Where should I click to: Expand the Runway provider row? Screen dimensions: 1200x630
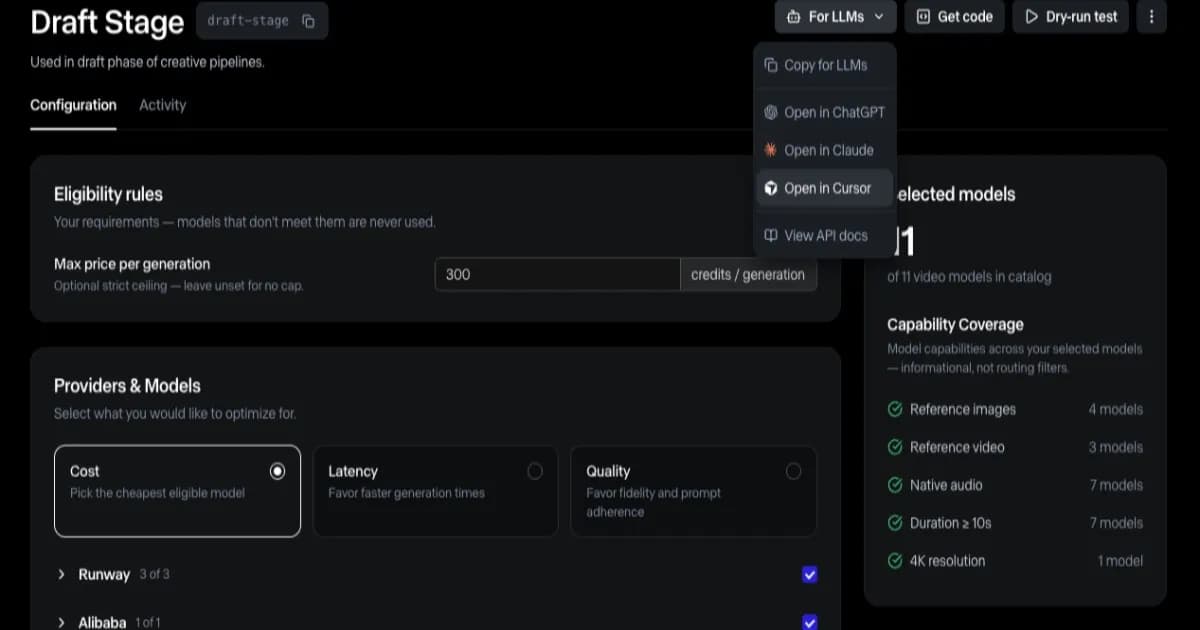[x=61, y=574]
